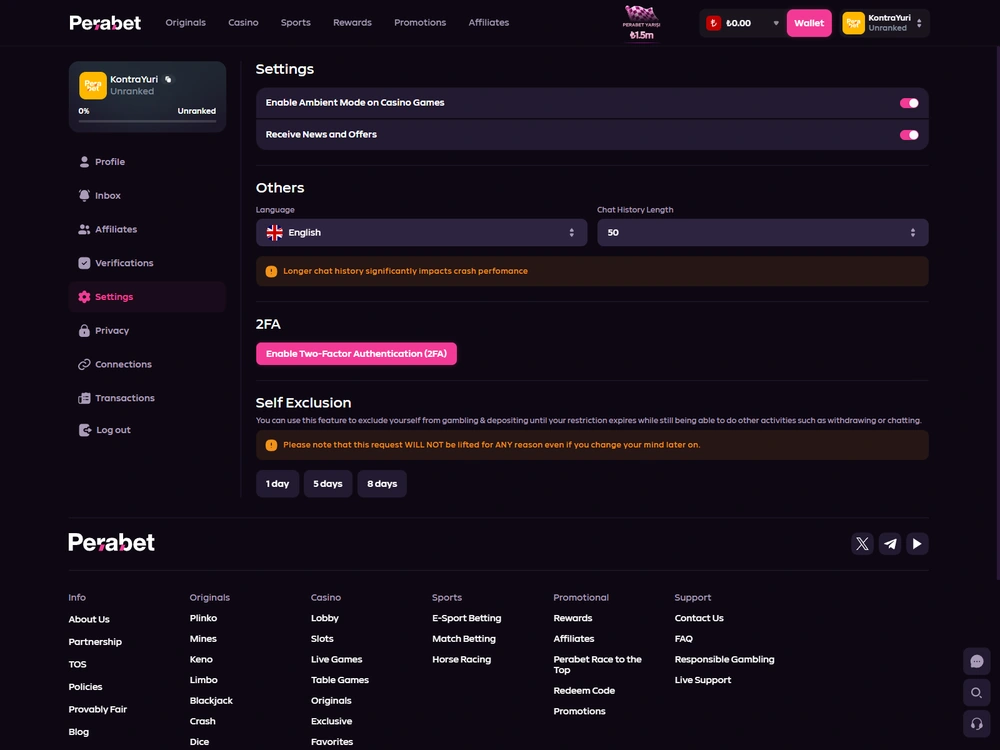The height and width of the screenshot is (750, 1000).
Task: Open the KontraYuri account menu in the header
Action: click(884, 23)
